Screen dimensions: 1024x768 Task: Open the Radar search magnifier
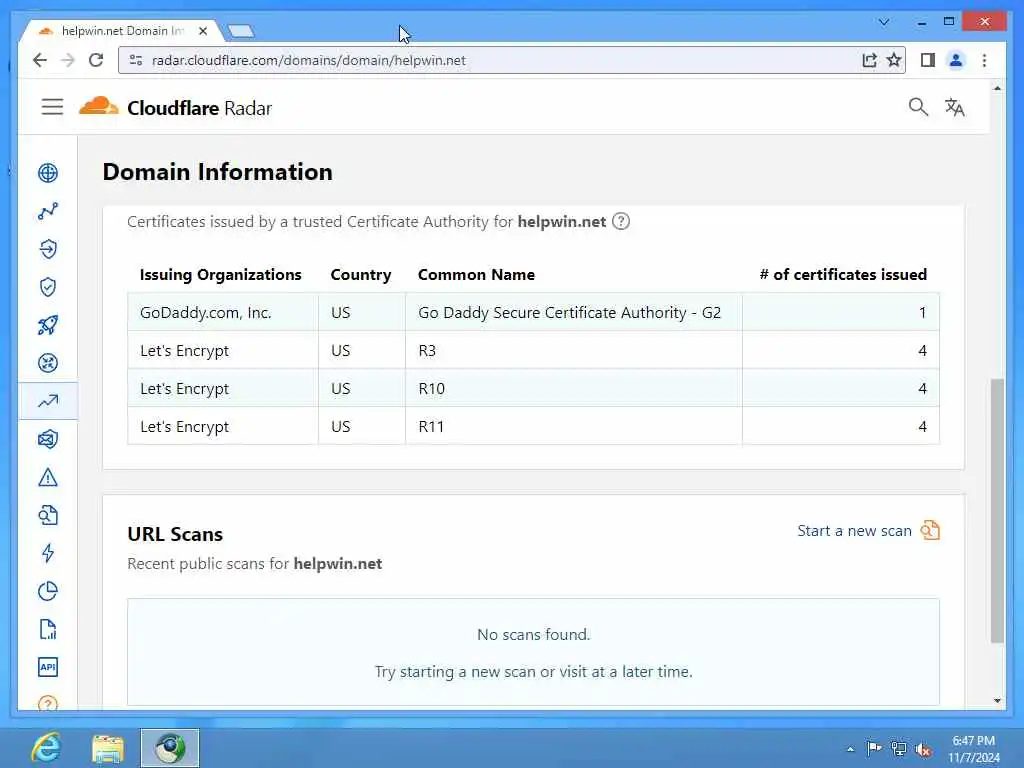click(918, 106)
